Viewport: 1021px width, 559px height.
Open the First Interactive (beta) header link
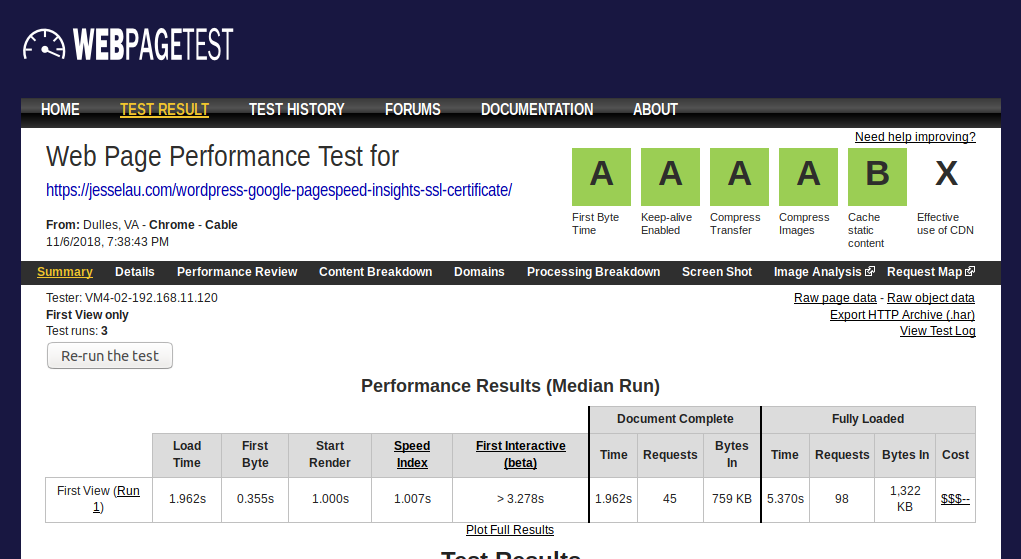point(520,454)
